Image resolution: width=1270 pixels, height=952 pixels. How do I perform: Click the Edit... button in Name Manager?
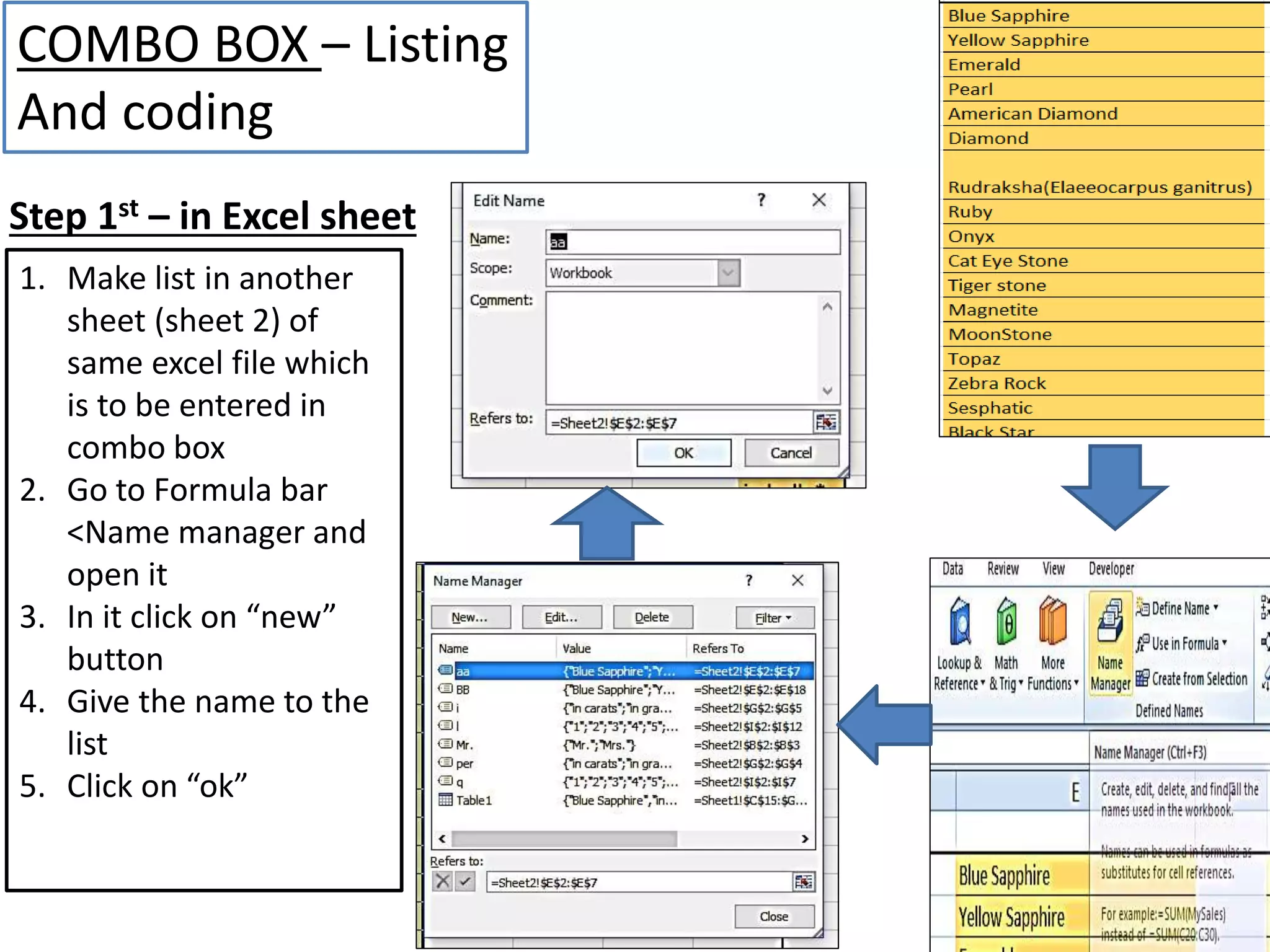pyautogui.click(x=561, y=617)
